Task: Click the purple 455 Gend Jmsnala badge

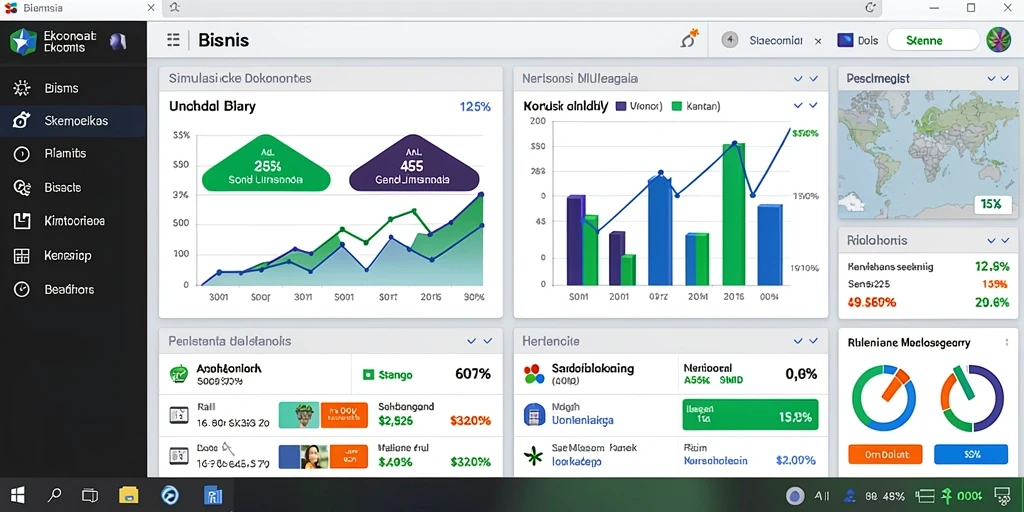Action: point(415,163)
